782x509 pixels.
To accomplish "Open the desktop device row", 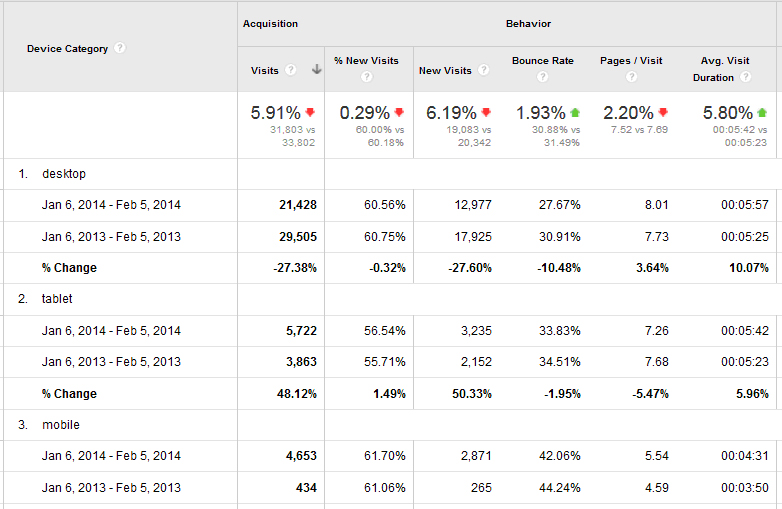I will (64, 174).
